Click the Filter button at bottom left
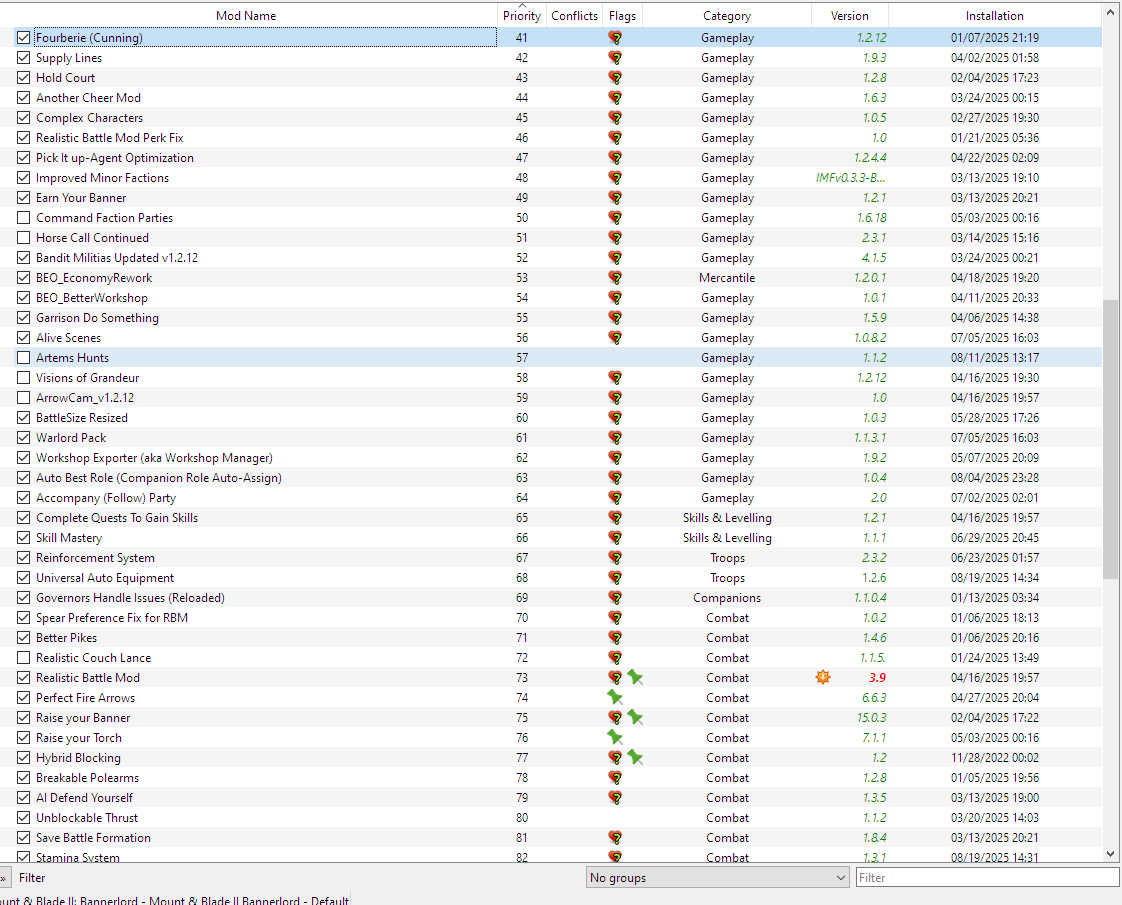Screen dimensions: 1122x905 [x=32, y=878]
